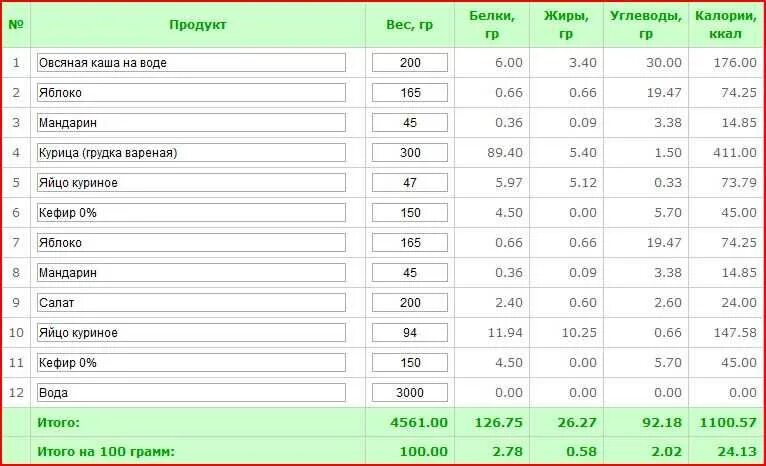Click the 'Курица (грудка вареная)' product field

tap(191, 153)
